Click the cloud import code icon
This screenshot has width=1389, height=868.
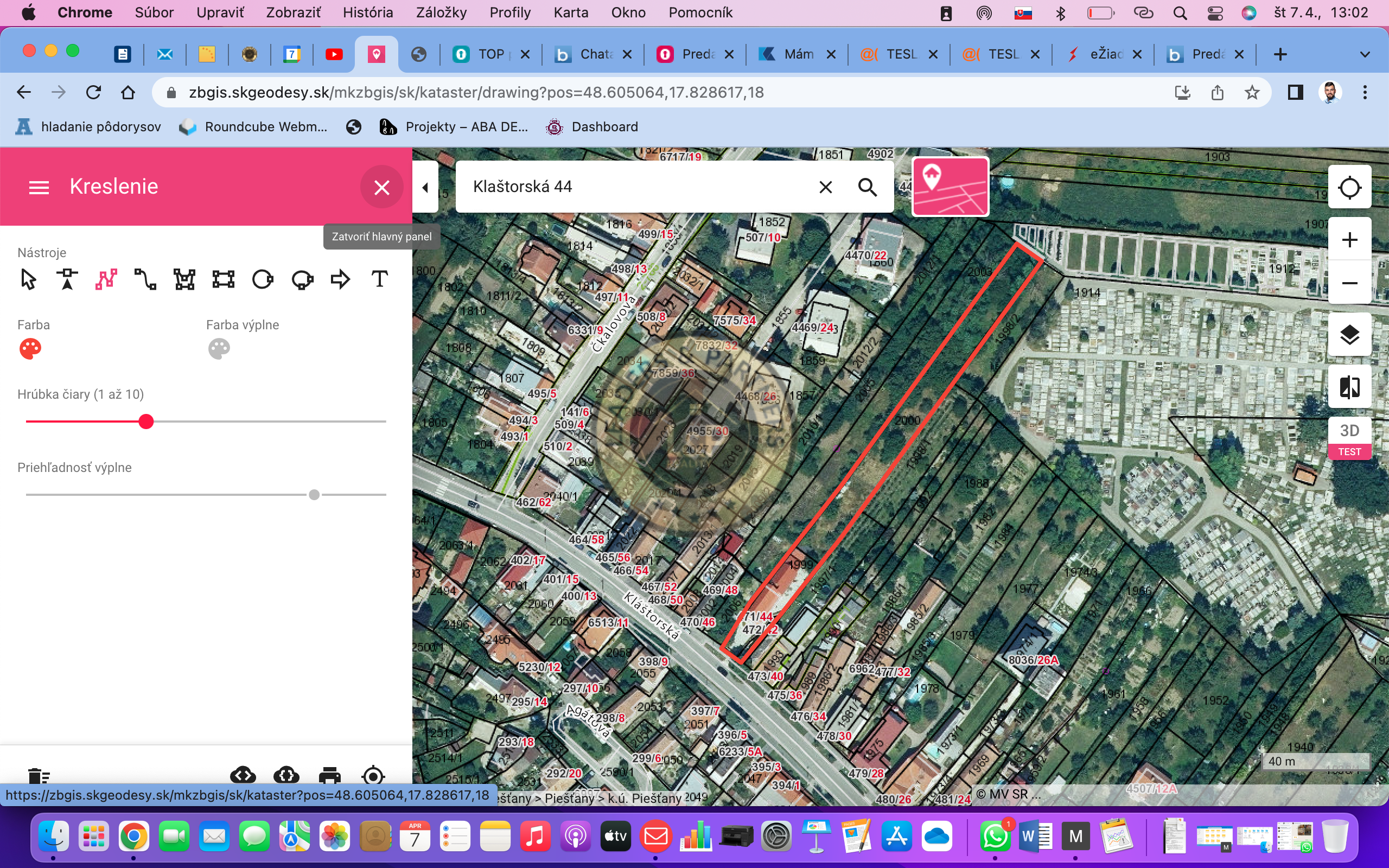pos(243,776)
